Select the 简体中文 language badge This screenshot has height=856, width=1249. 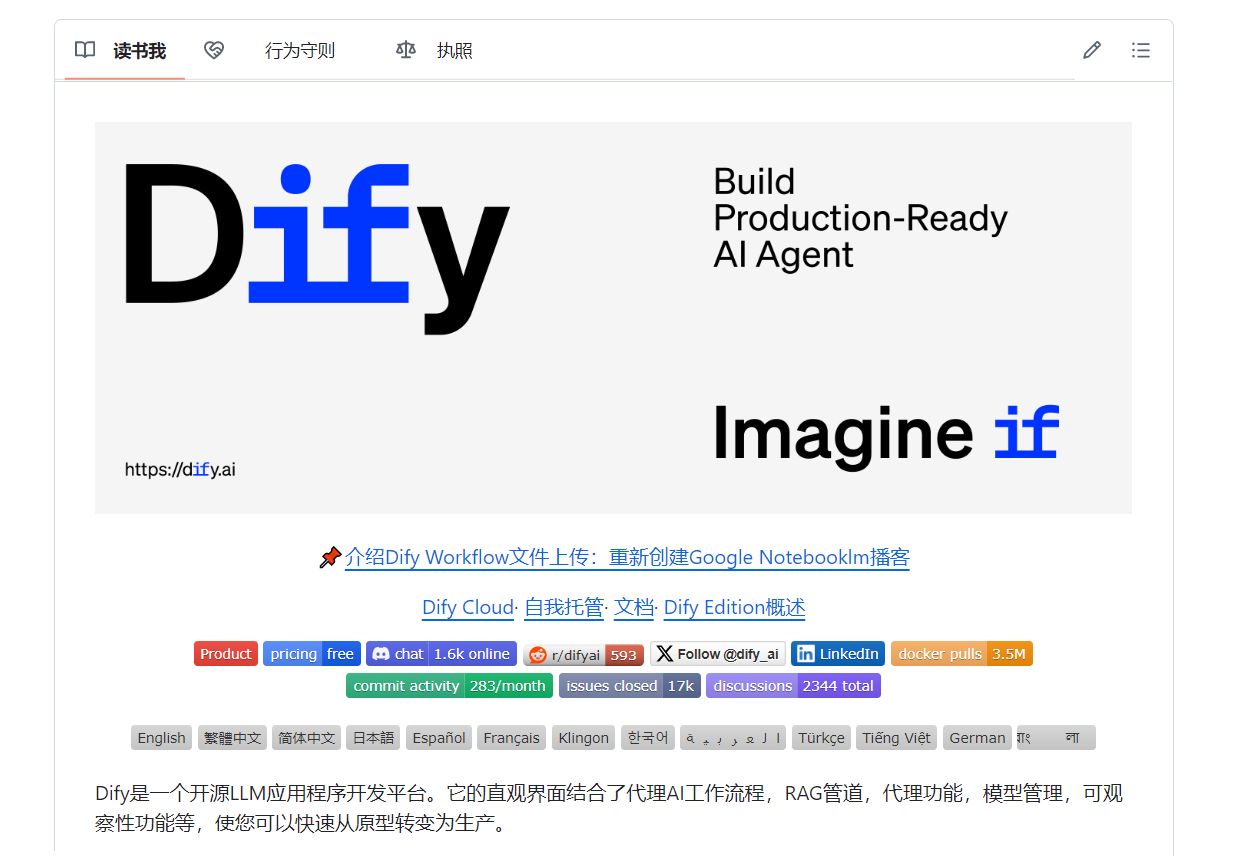pos(307,738)
